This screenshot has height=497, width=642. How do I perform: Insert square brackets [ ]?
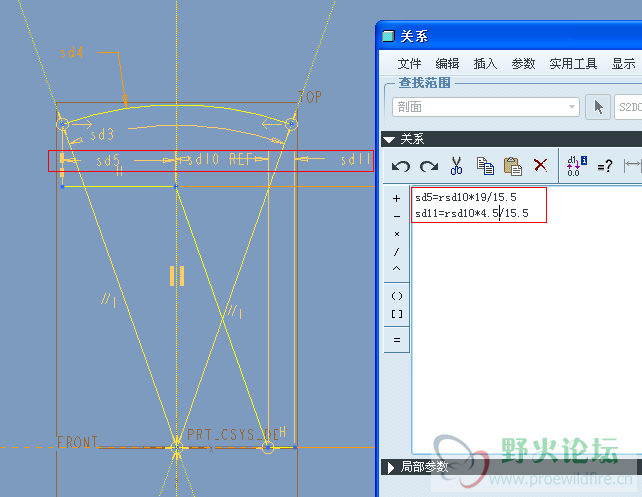coord(397,314)
